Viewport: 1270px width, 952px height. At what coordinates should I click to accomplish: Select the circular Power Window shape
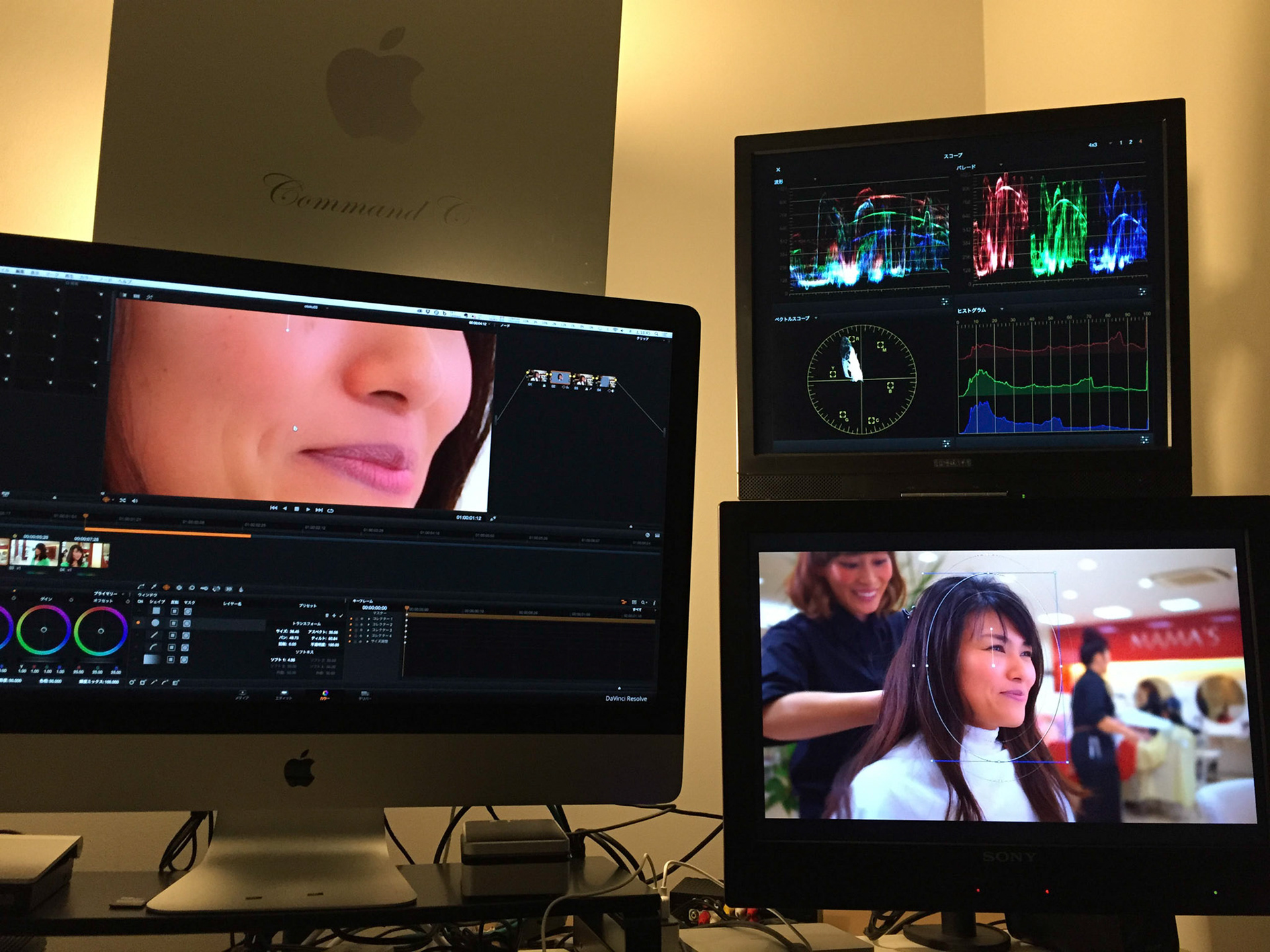[155, 623]
